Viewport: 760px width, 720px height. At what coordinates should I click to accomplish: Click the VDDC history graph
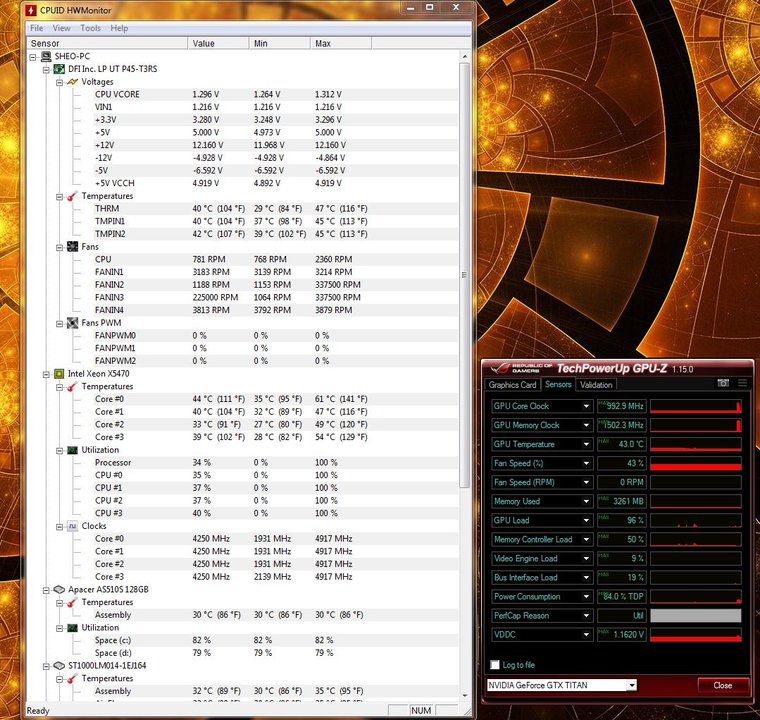(696, 635)
